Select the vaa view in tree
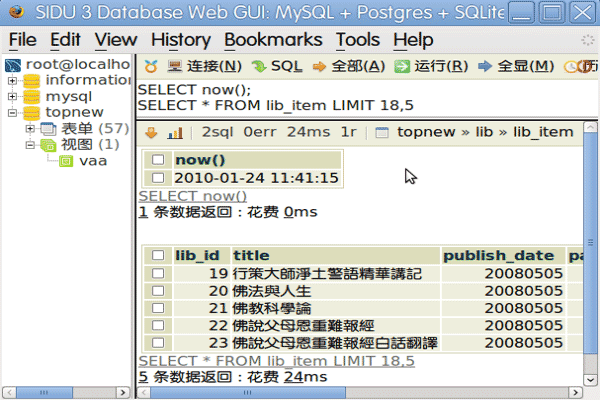Image resolution: width=600 pixels, height=400 pixels. [93, 161]
